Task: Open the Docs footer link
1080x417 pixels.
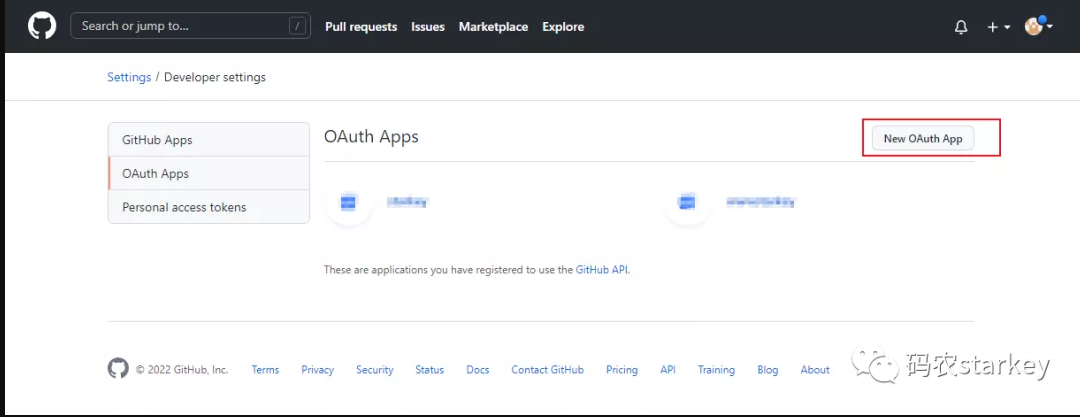Action: pyautogui.click(x=477, y=370)
